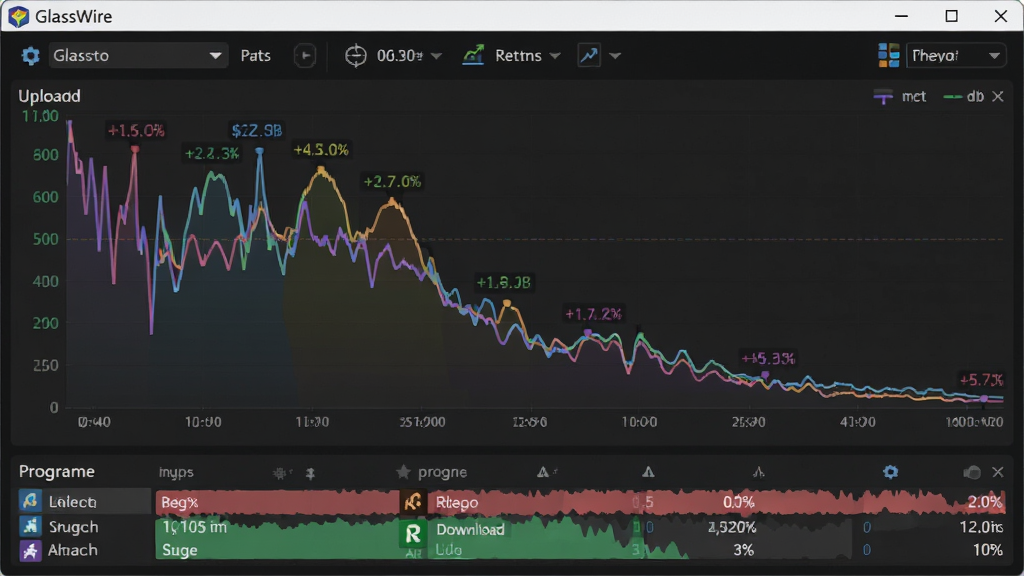Click the third triangle header icon
The width and height of the screenshot is (1024, 576).
pos(758,472)
